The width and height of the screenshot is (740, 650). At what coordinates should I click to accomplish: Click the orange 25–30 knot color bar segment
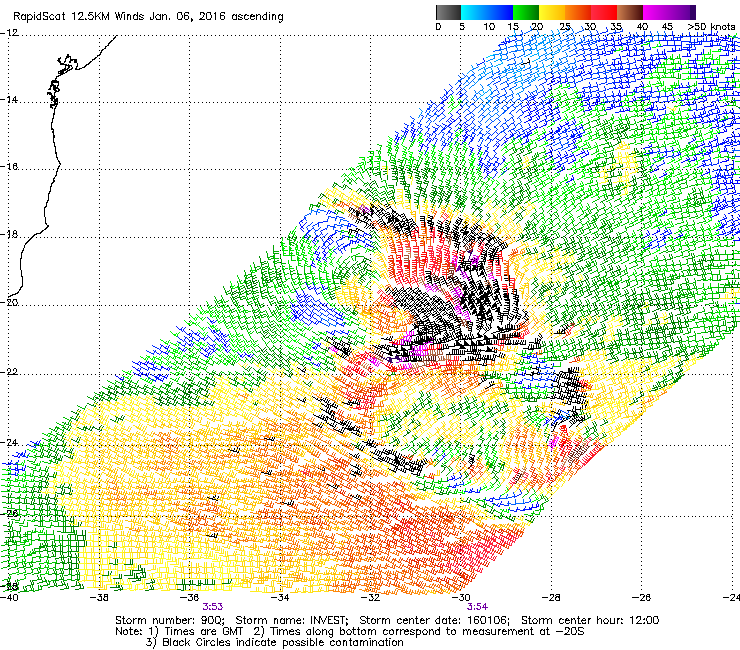pos(578,12)
